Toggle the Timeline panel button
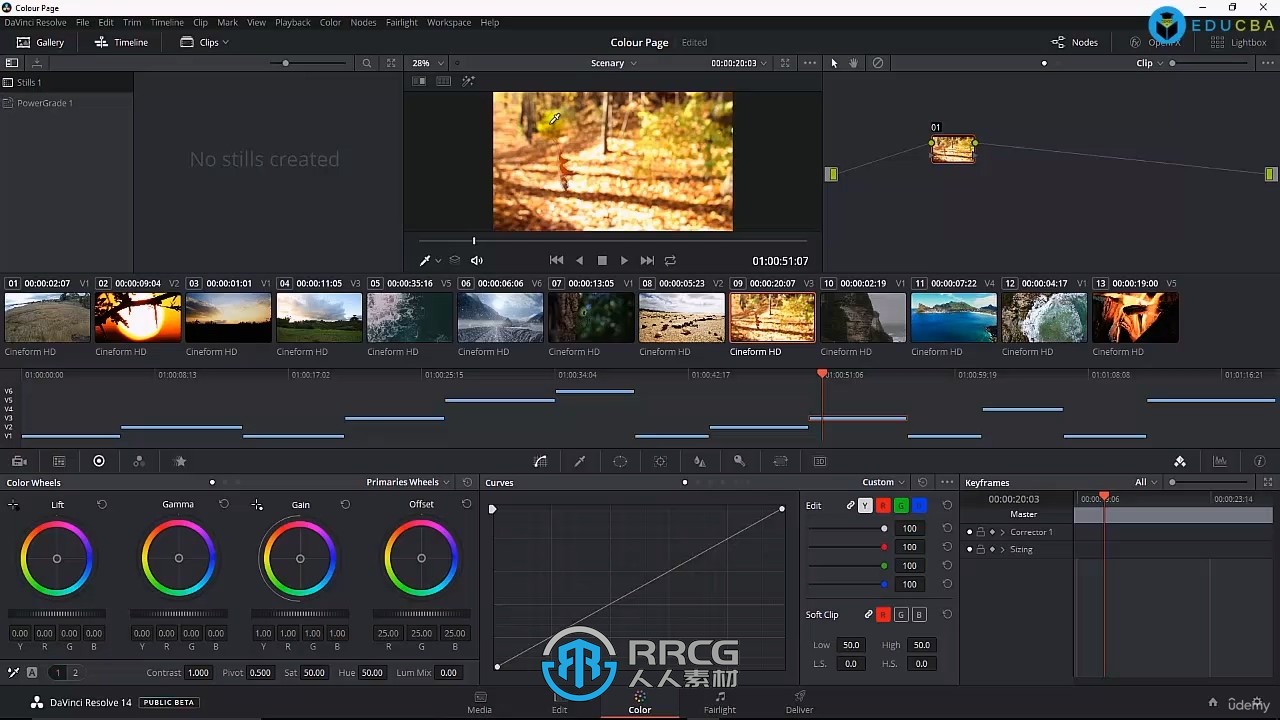The height and width of the screenshot is (720, 1280). click(121, 42)
